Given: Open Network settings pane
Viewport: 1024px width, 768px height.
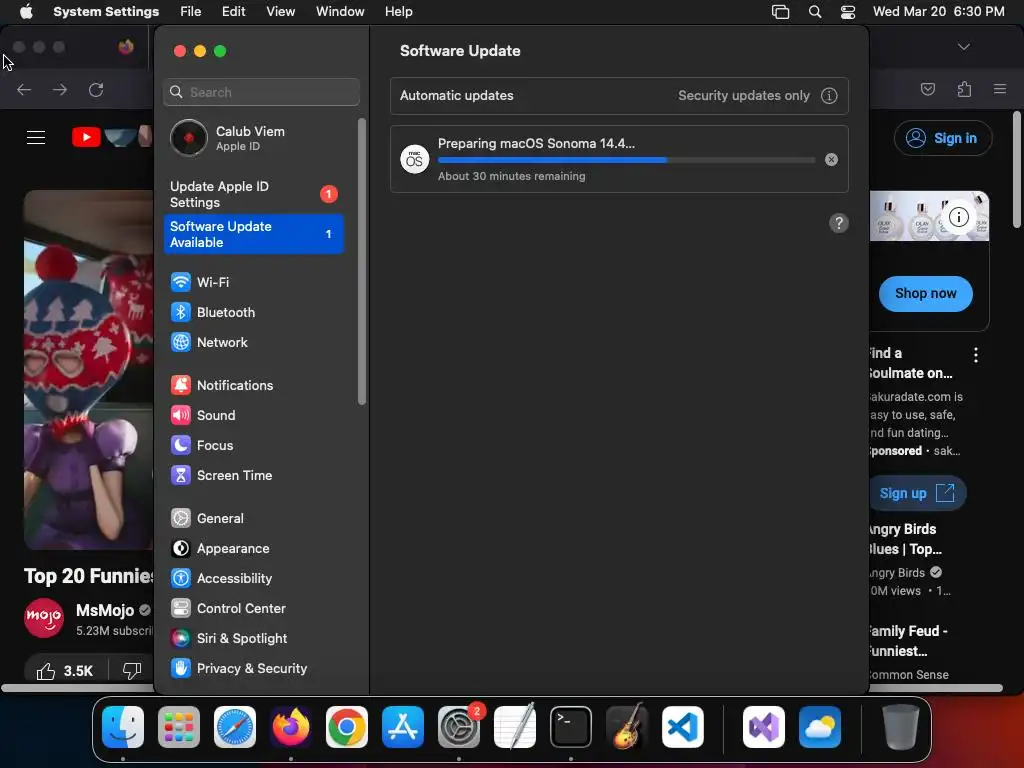Looking at the screenshot, I should click(253, 342).
